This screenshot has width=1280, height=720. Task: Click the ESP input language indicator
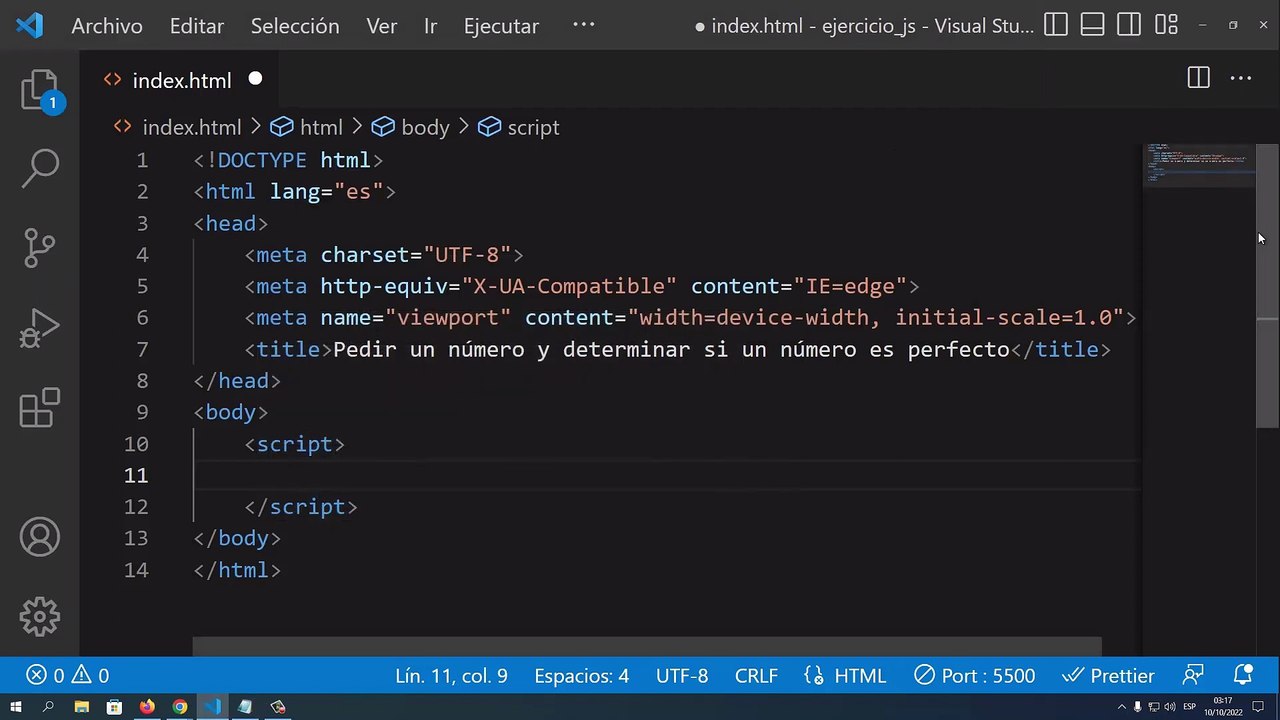pyautogui.click(x=1190, y=707)
